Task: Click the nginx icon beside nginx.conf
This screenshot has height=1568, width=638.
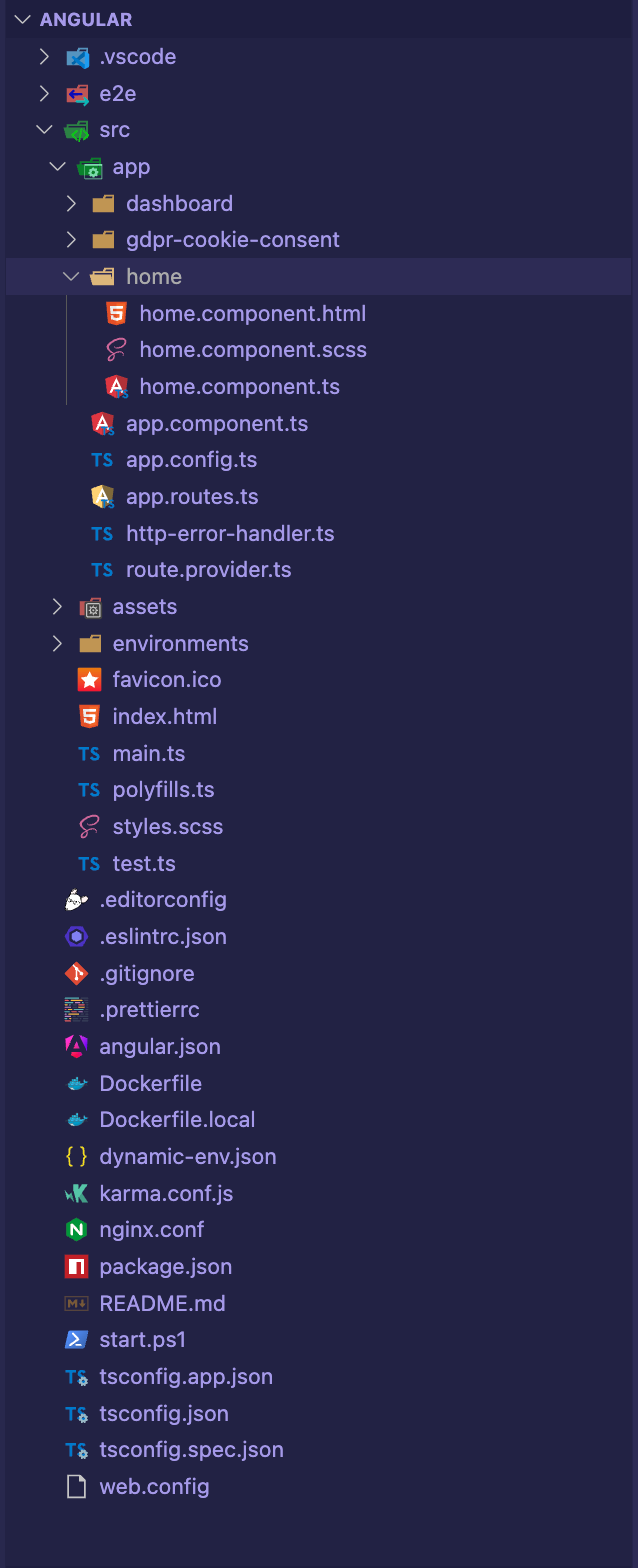Action: [75, 1229]
